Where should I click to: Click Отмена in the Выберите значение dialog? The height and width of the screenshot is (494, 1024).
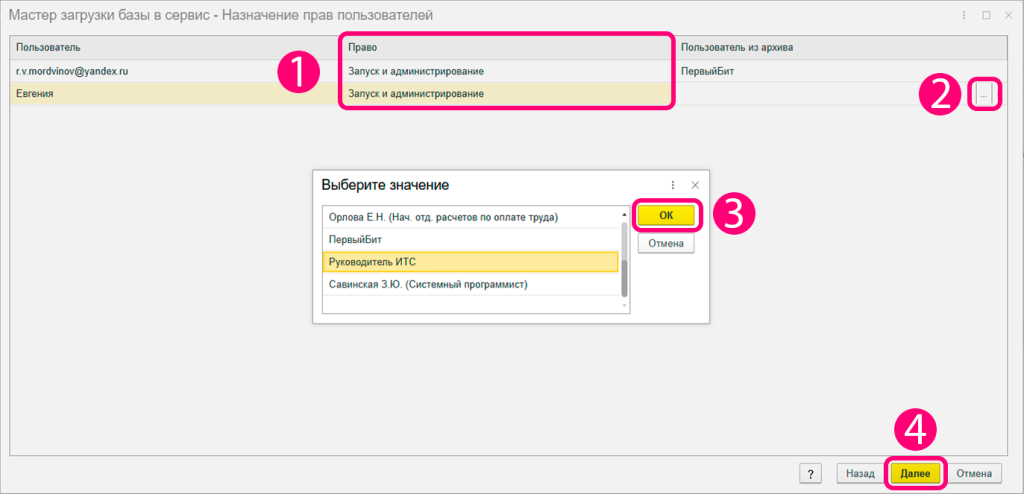(x=665, y=244)
